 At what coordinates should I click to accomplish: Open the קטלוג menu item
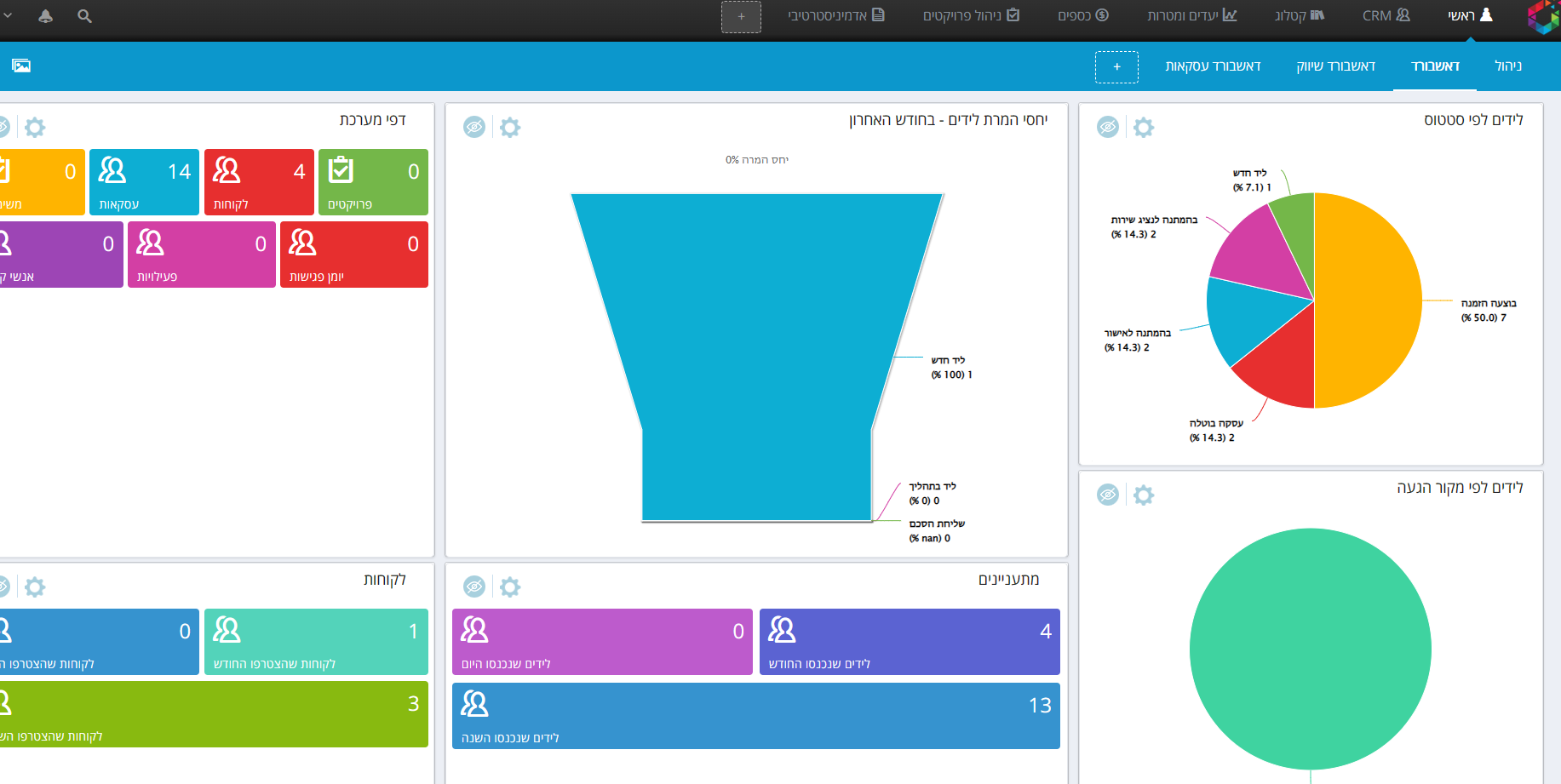(1300, 15)
